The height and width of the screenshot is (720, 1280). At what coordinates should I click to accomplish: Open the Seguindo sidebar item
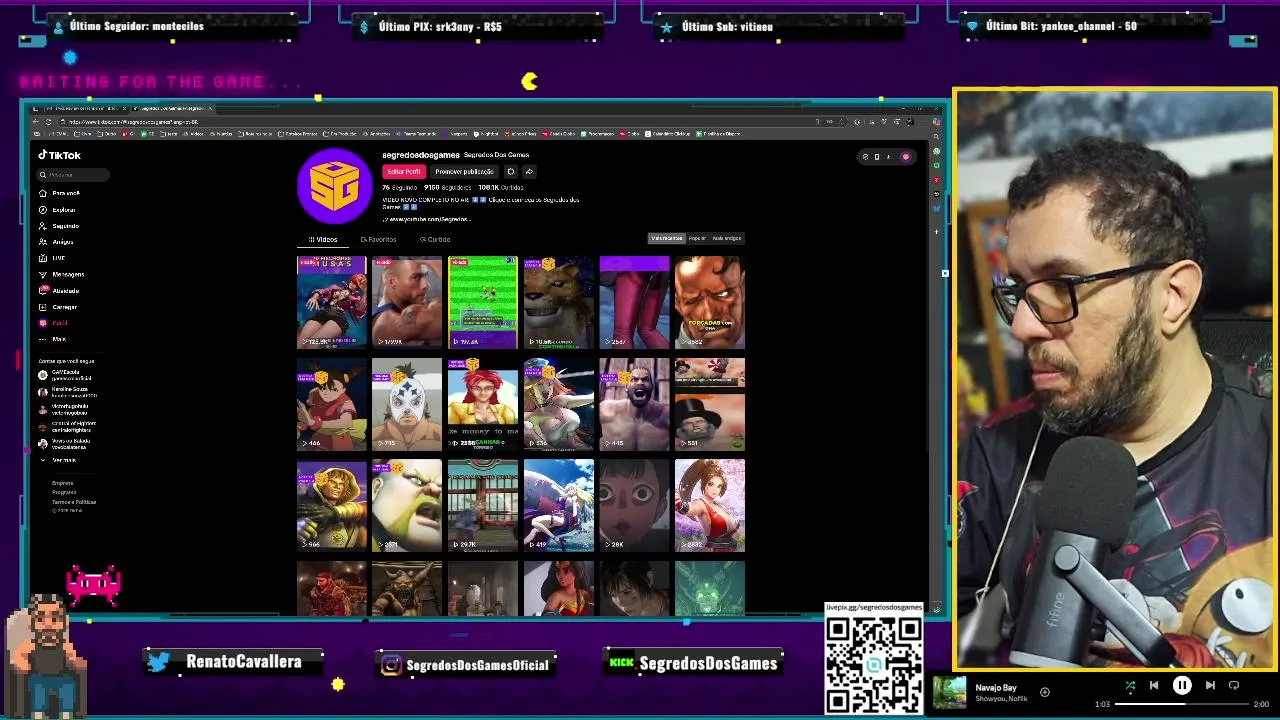tap(59, 226)
